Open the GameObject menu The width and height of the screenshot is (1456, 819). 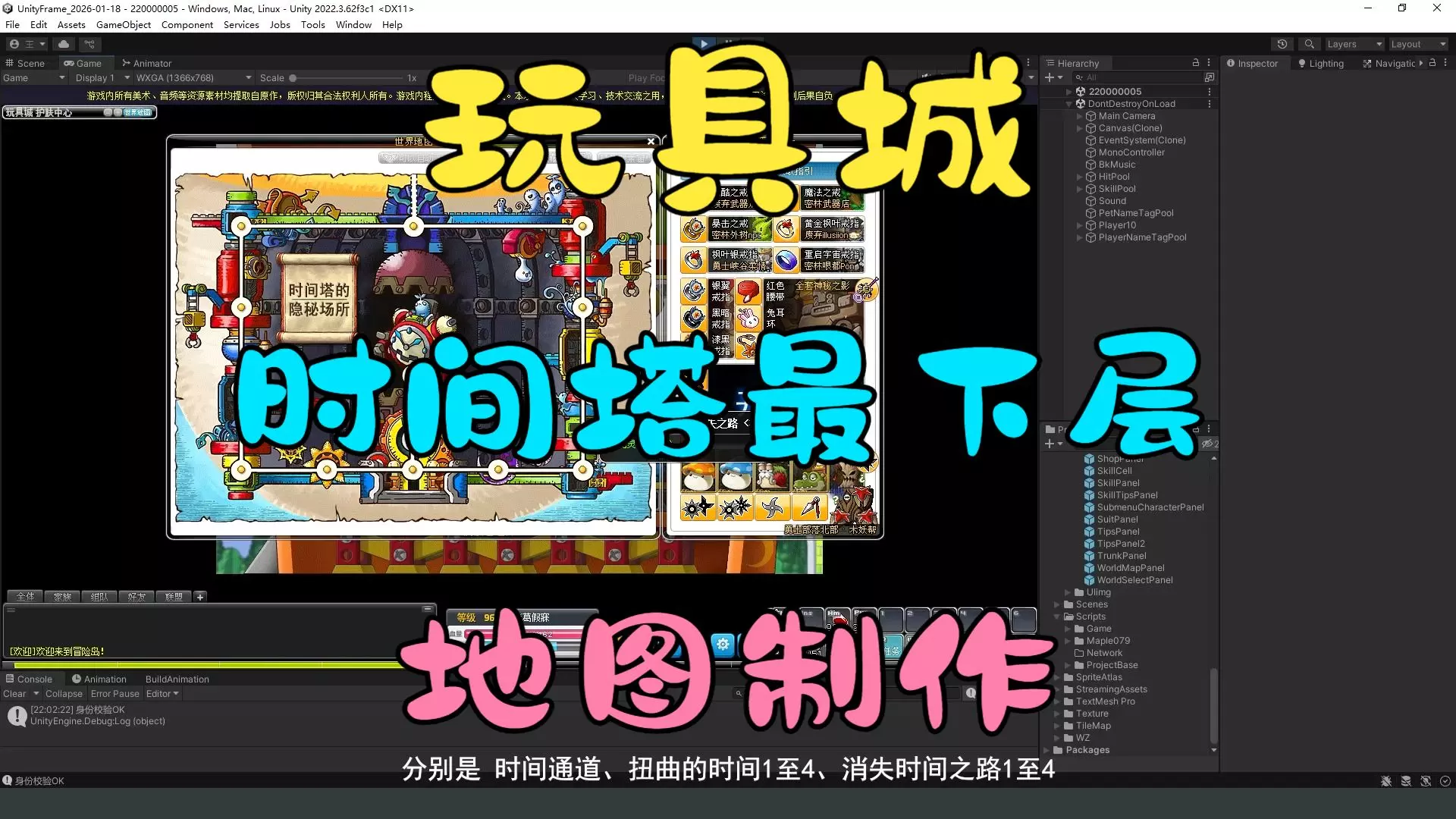124,25
